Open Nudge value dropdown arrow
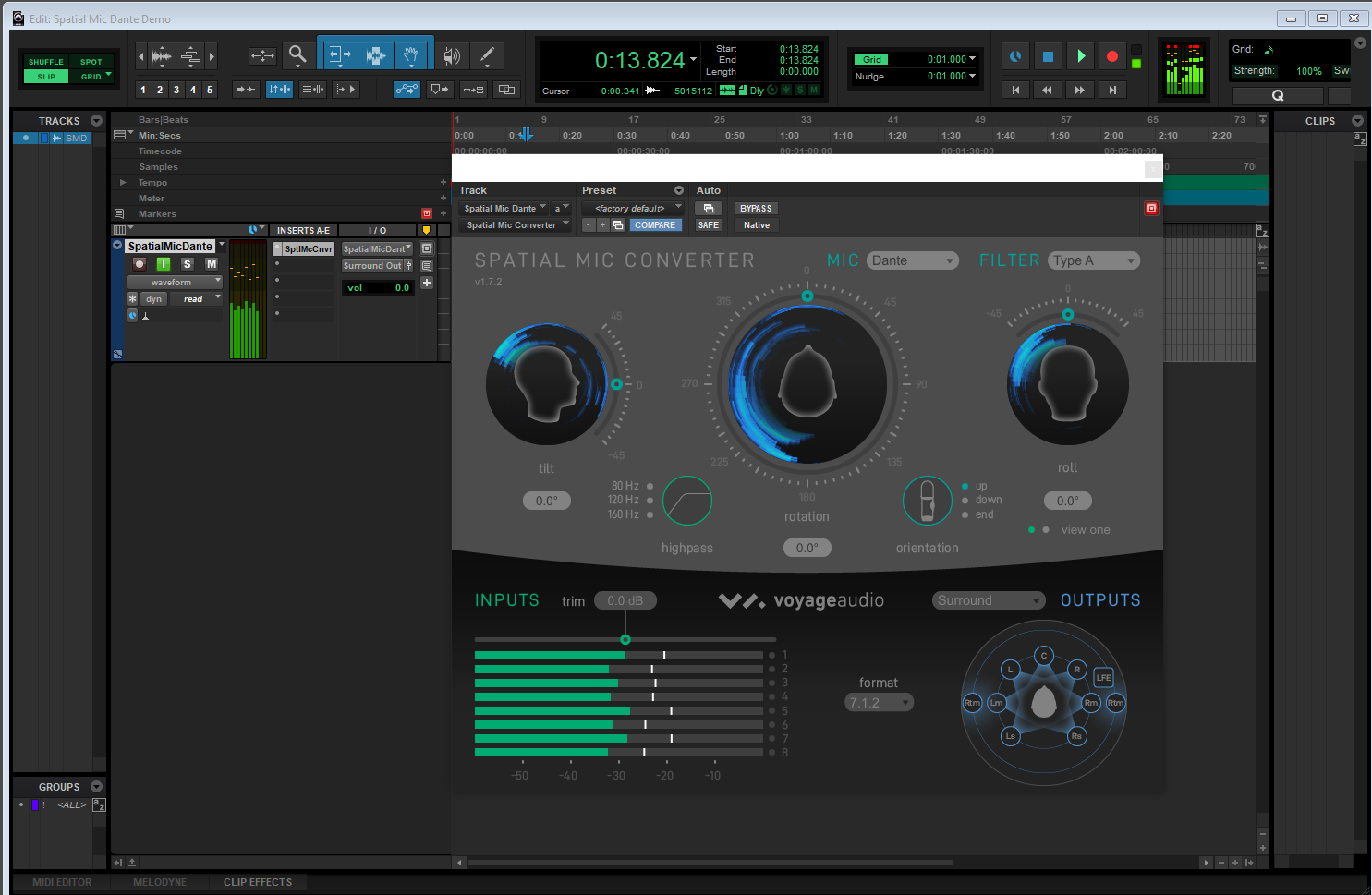Screen dimensions: 1372x895 [x=973, y=76]
